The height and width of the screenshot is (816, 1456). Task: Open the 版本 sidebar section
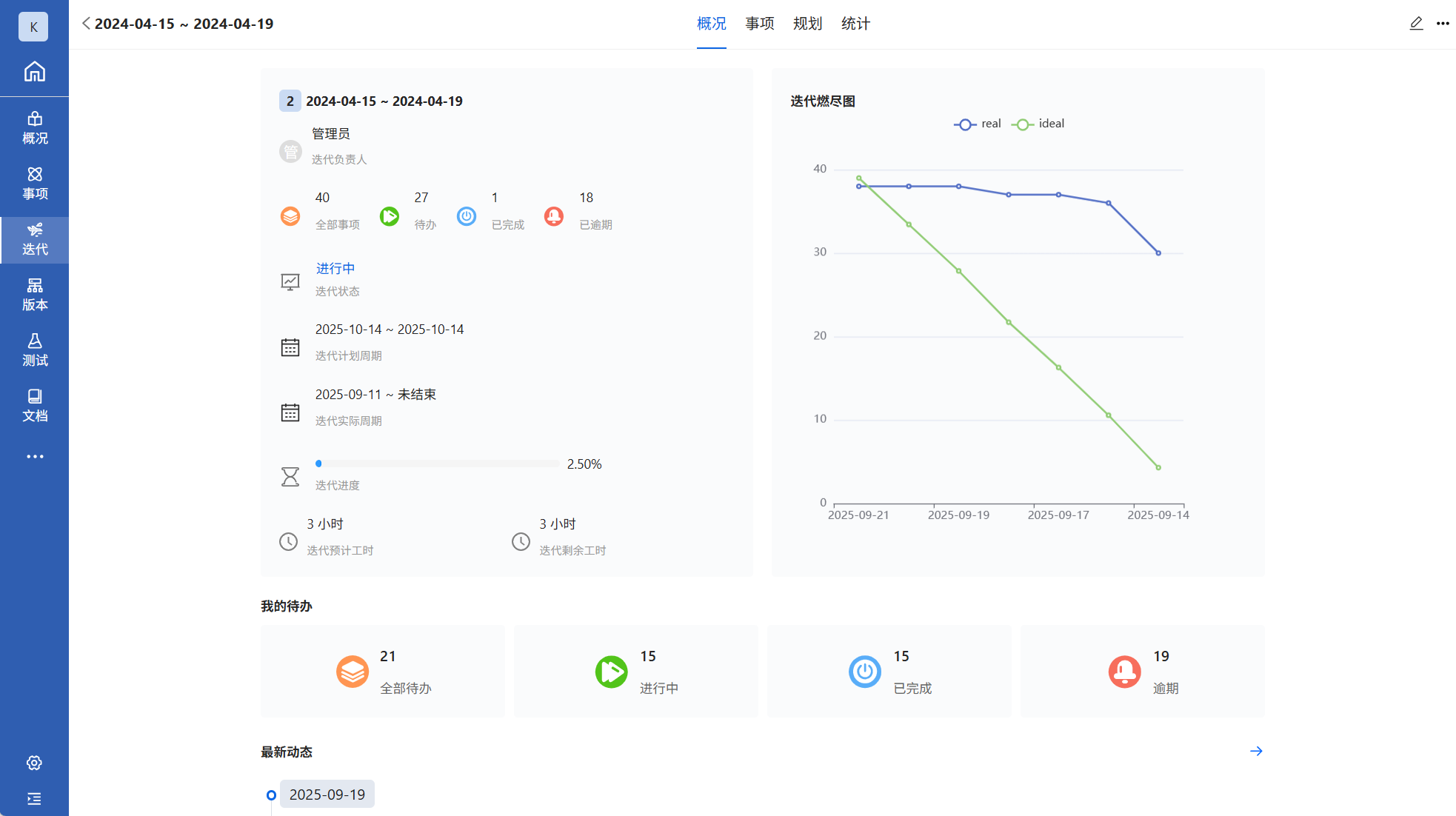point(34,294)
